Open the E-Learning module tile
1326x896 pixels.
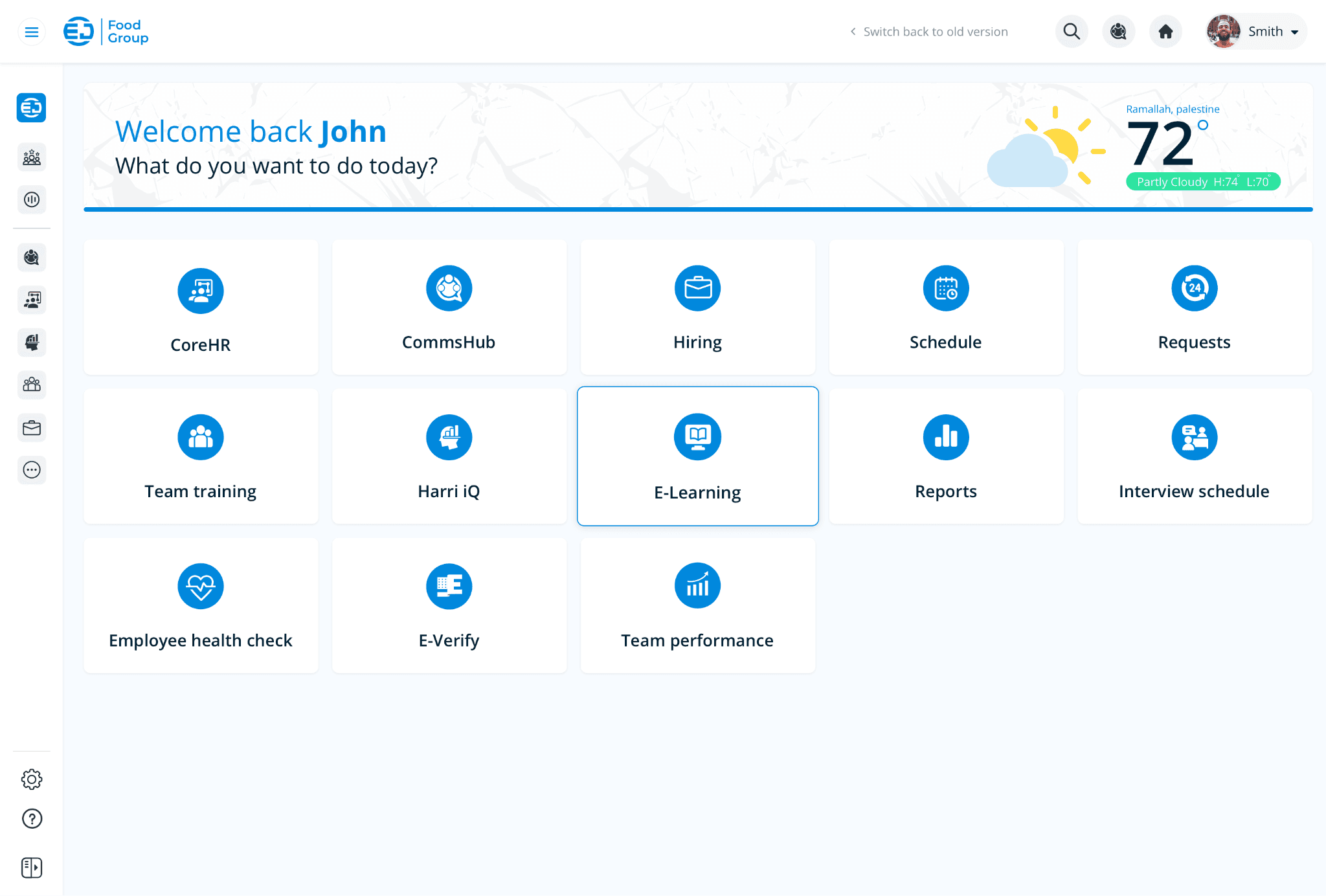[697, 456]
